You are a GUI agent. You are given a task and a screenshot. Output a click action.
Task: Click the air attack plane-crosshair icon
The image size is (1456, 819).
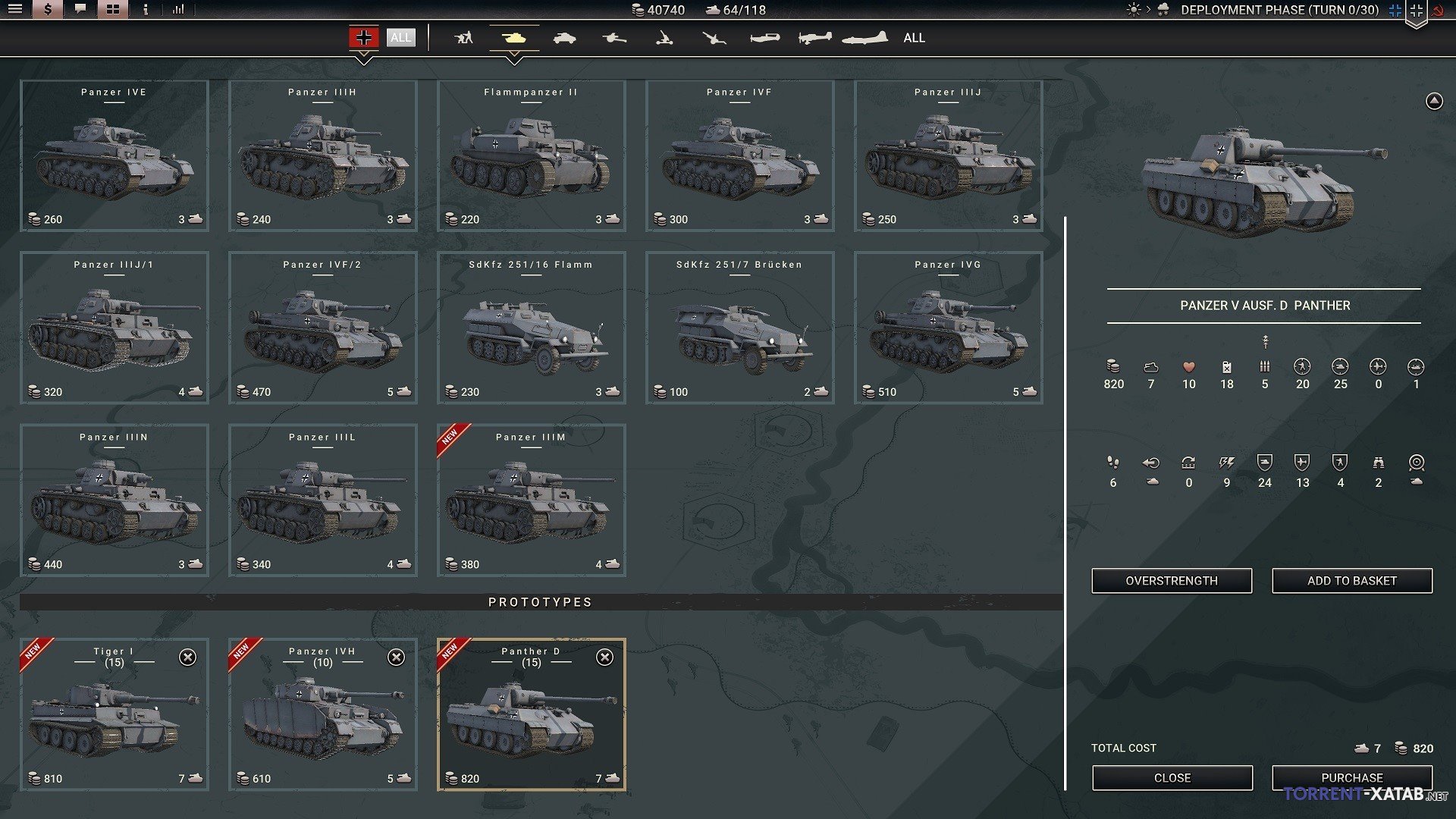pyautogui.click(x=1378, y=367)
